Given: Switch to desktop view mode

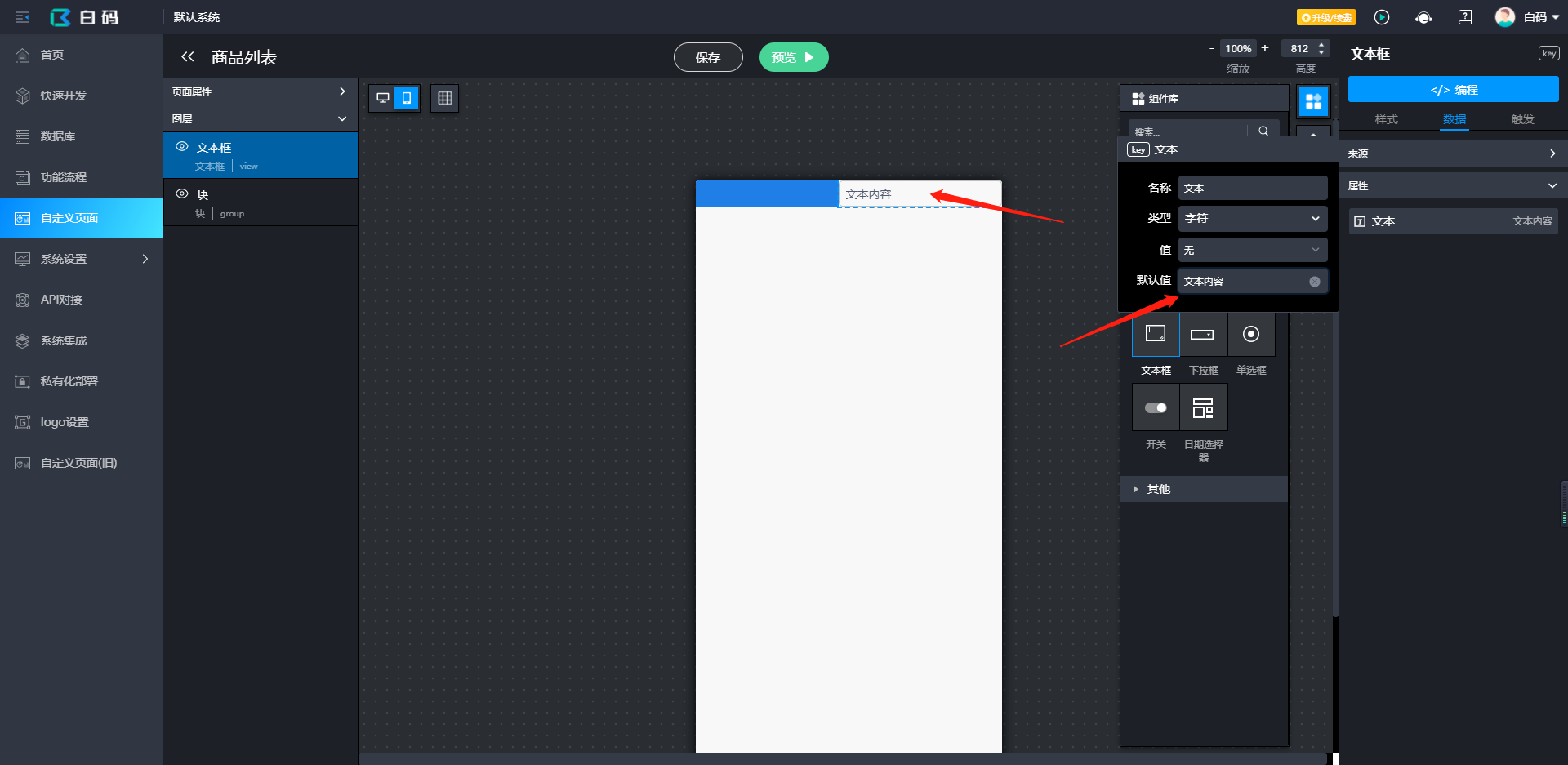Looking at the screenshot, I should [382, 98].
